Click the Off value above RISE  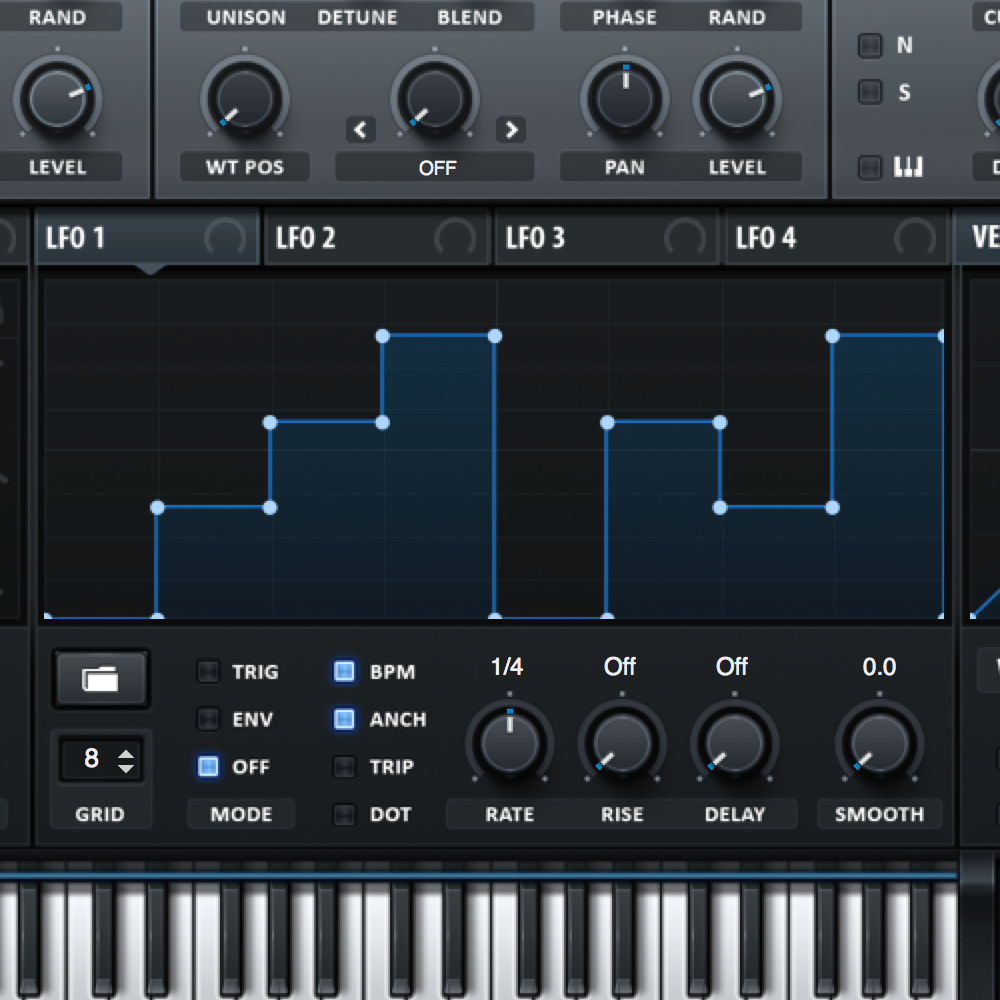[620, 666]
